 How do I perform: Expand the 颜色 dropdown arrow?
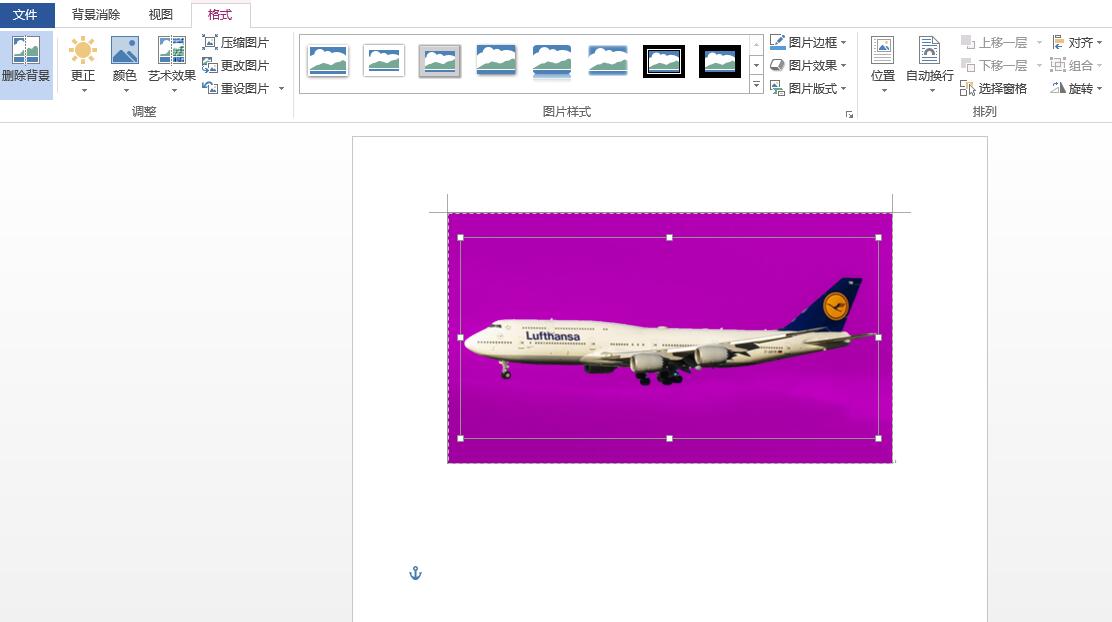(x=126, y=90)
